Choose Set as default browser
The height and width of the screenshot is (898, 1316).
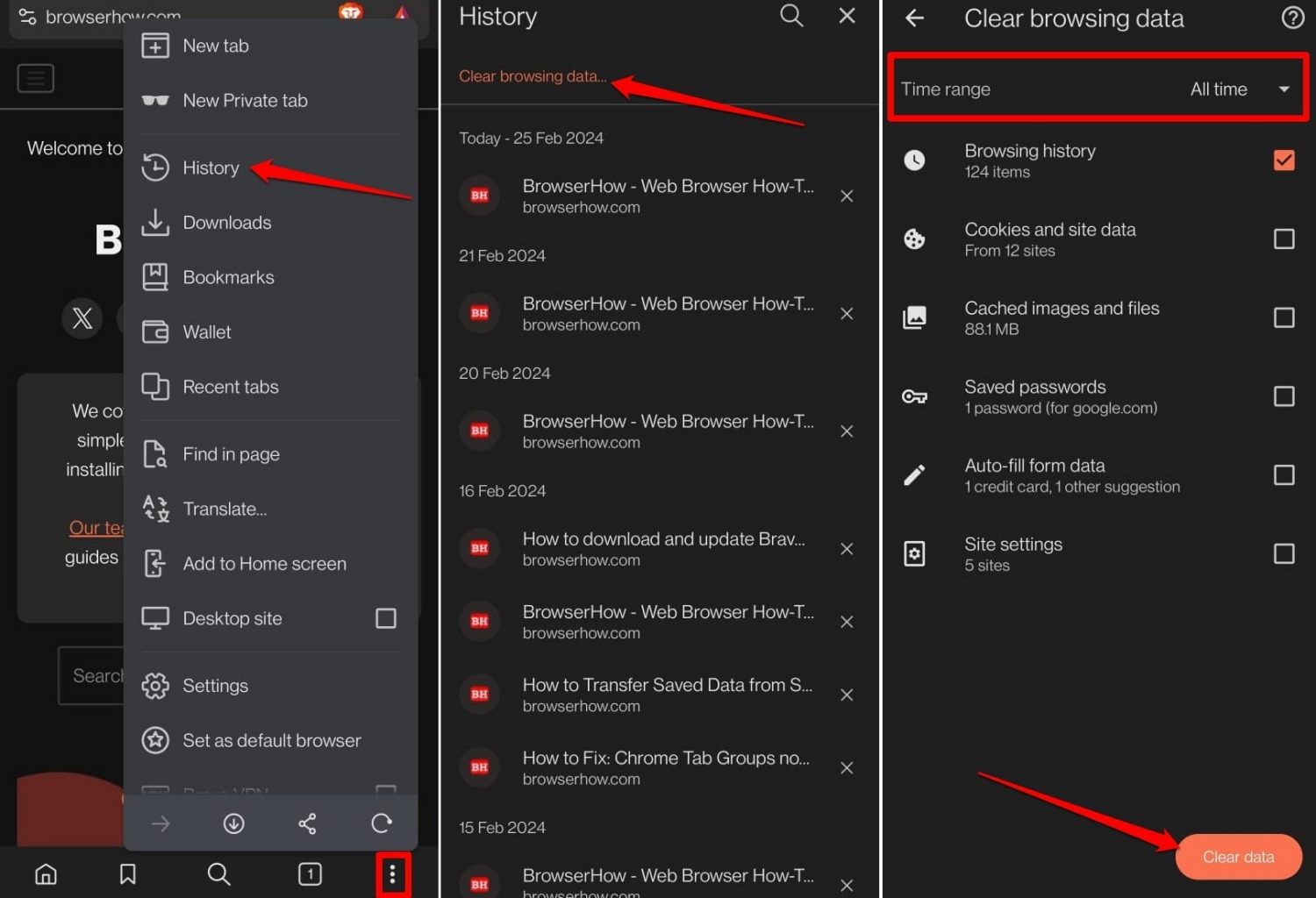[270, 740]
